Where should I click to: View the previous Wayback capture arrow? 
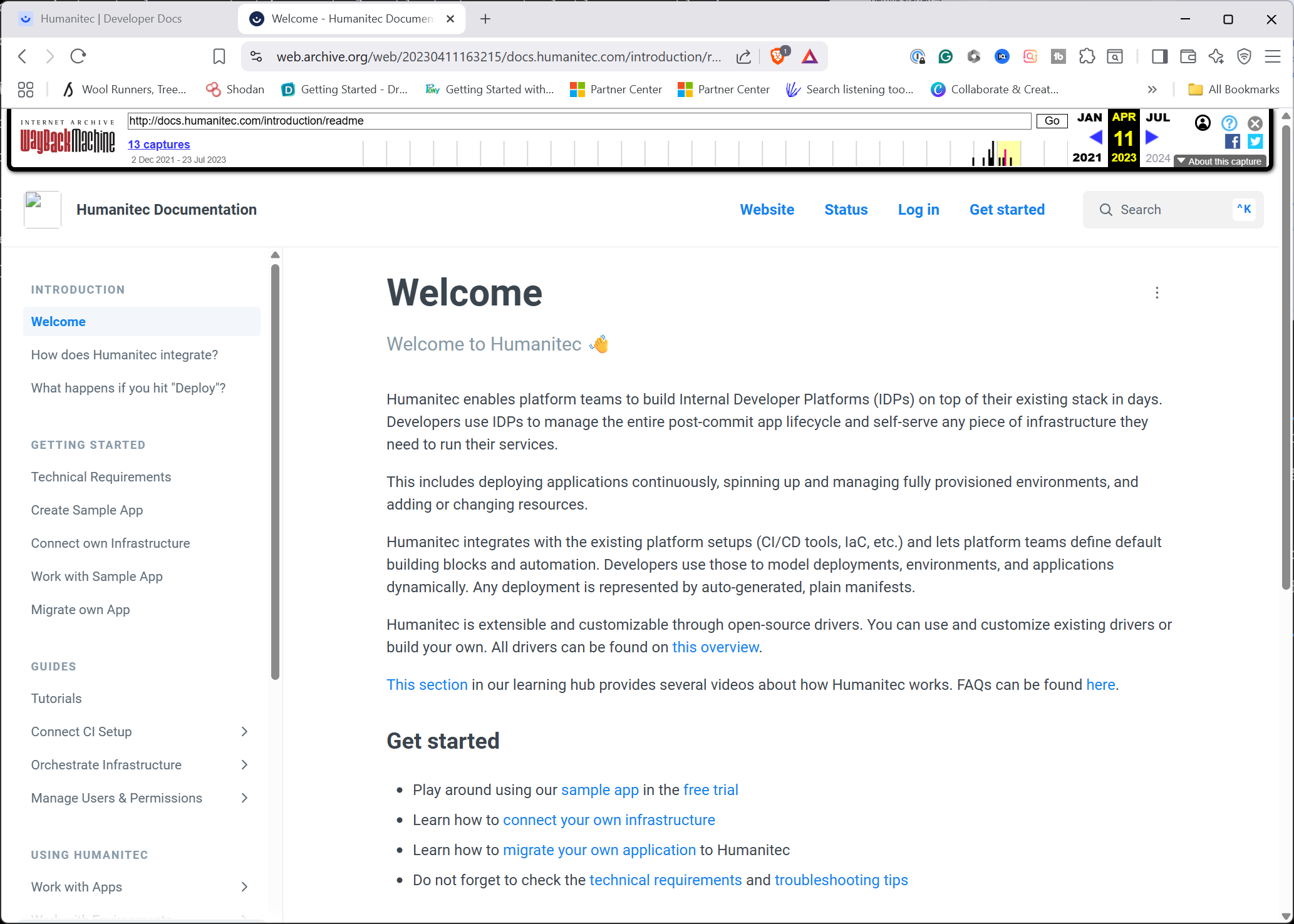tap(1095, 136)
